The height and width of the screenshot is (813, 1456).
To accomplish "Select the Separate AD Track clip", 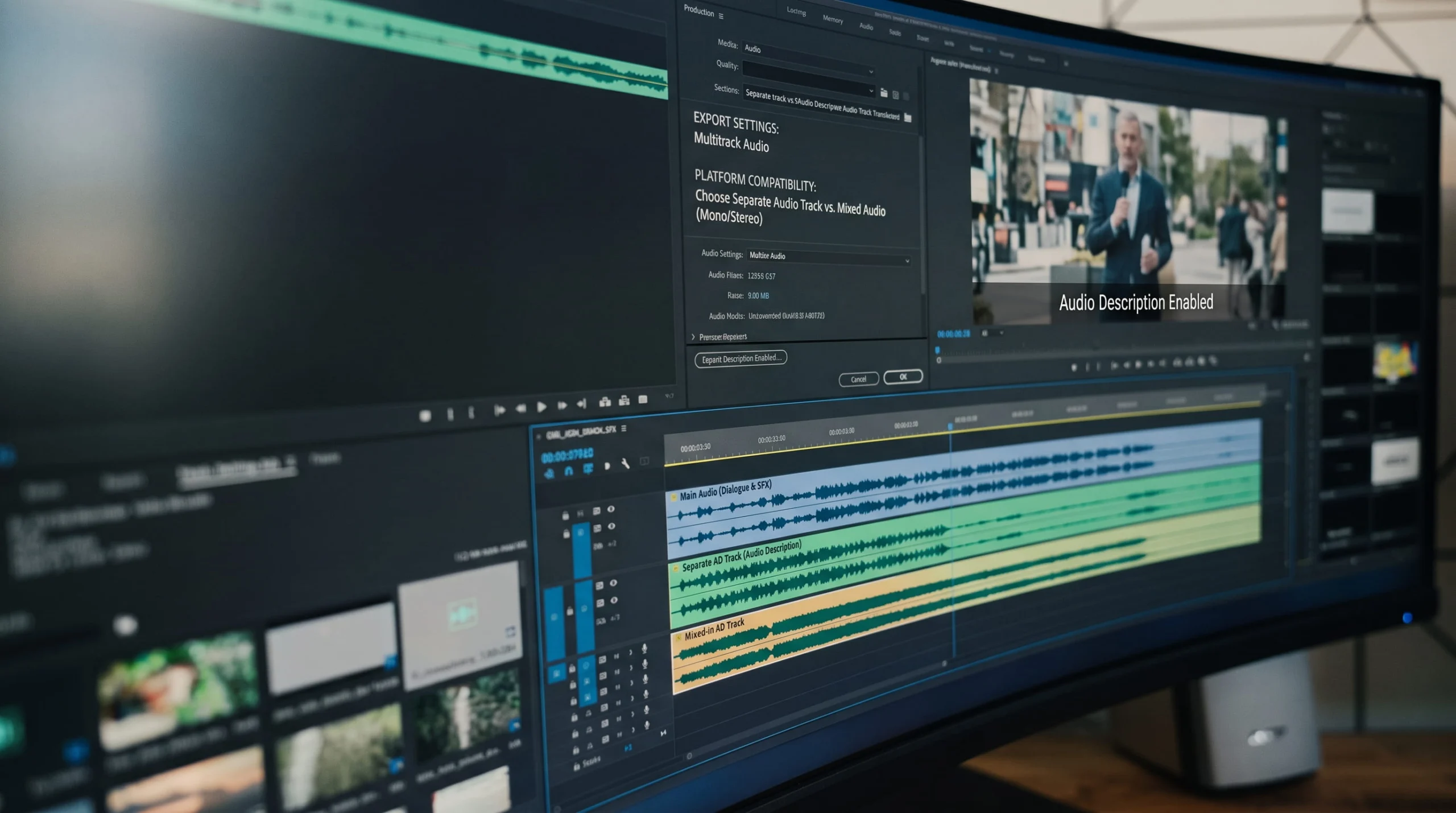I will click(x=965, y=544).
